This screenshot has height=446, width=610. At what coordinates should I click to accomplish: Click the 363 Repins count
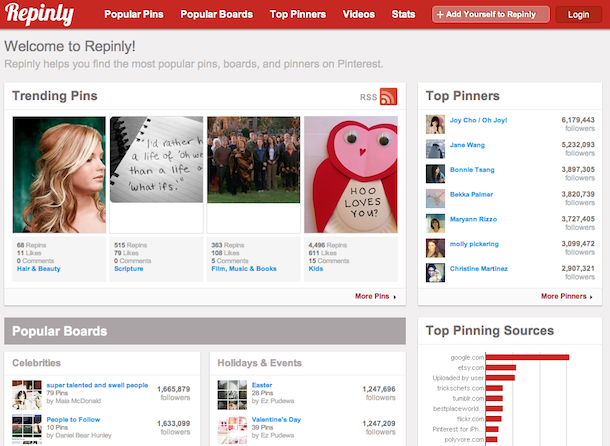click(x=228, y=245)
